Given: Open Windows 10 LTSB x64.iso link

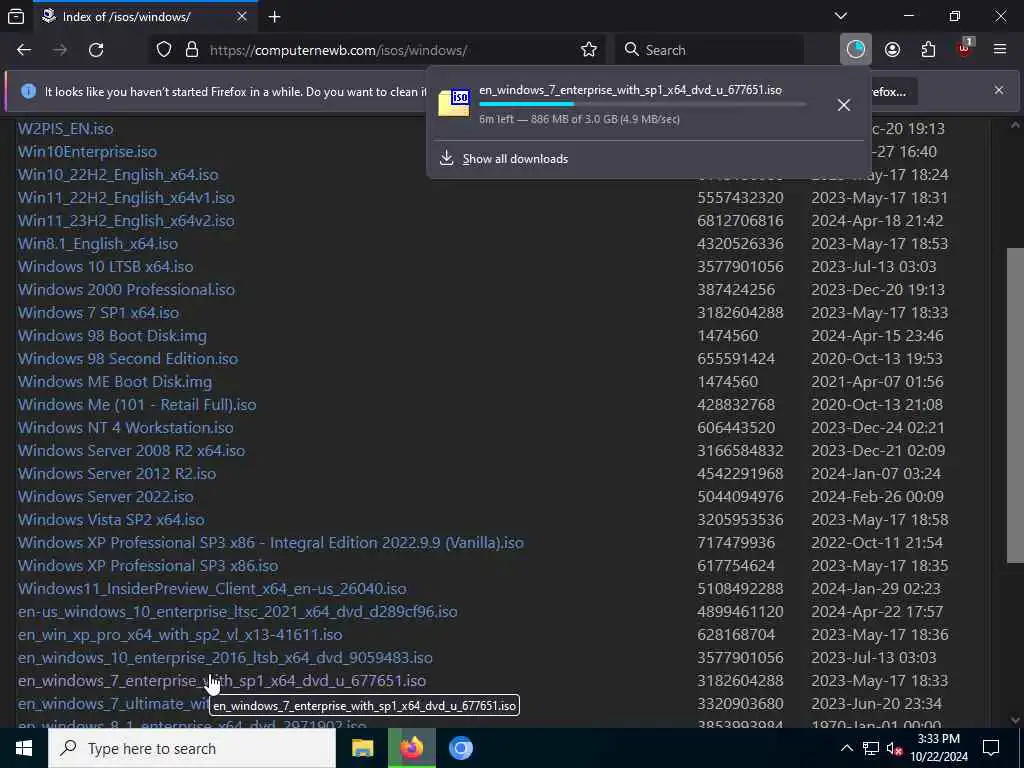Looking at the screenshot, I should (x=106, y=266).
